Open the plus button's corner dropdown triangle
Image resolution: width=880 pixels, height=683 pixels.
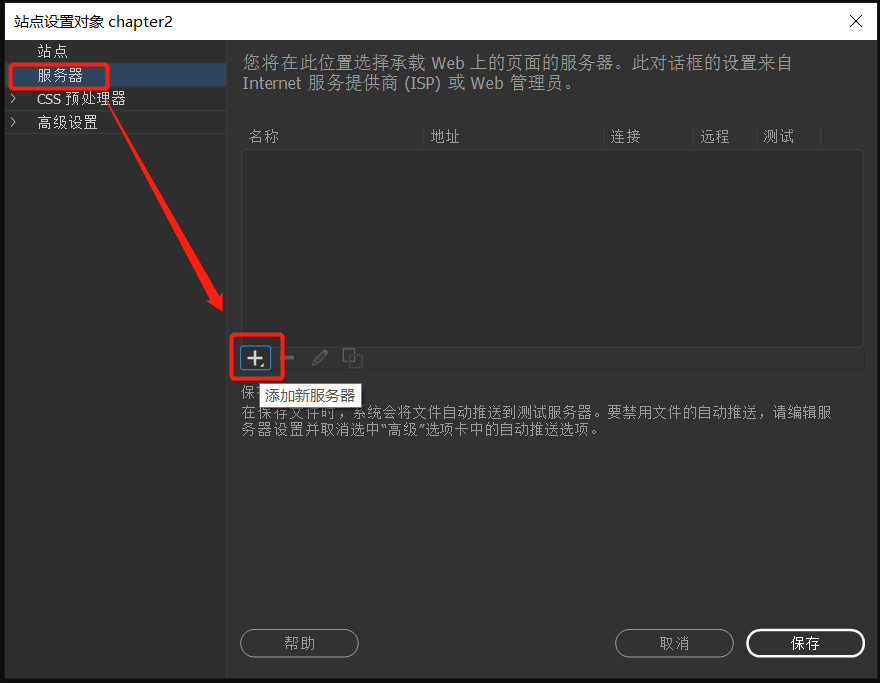[263, 364]
